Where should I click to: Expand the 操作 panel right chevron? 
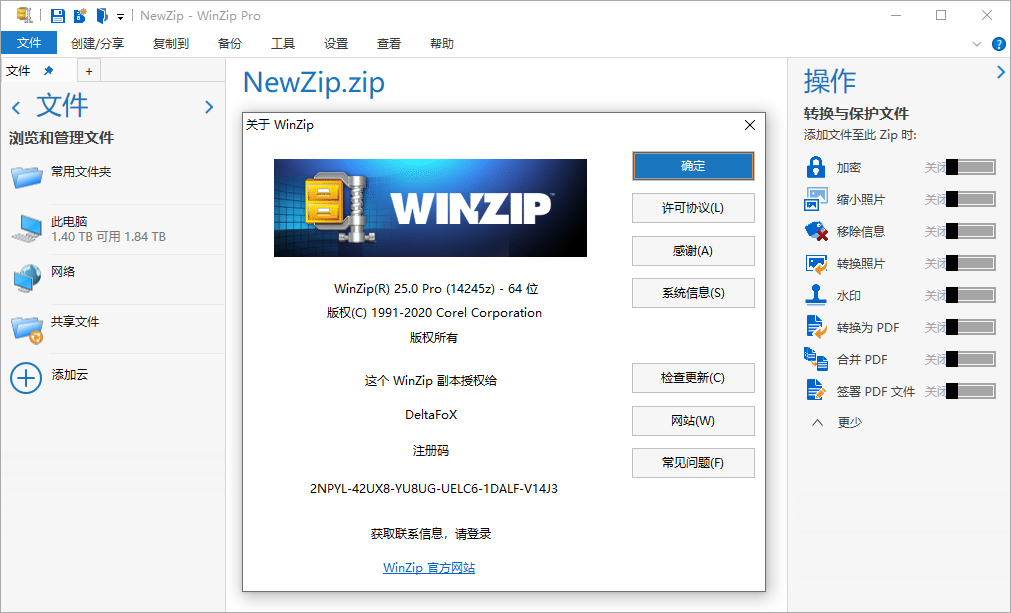pyautogui.click(x=1000, y=72)
